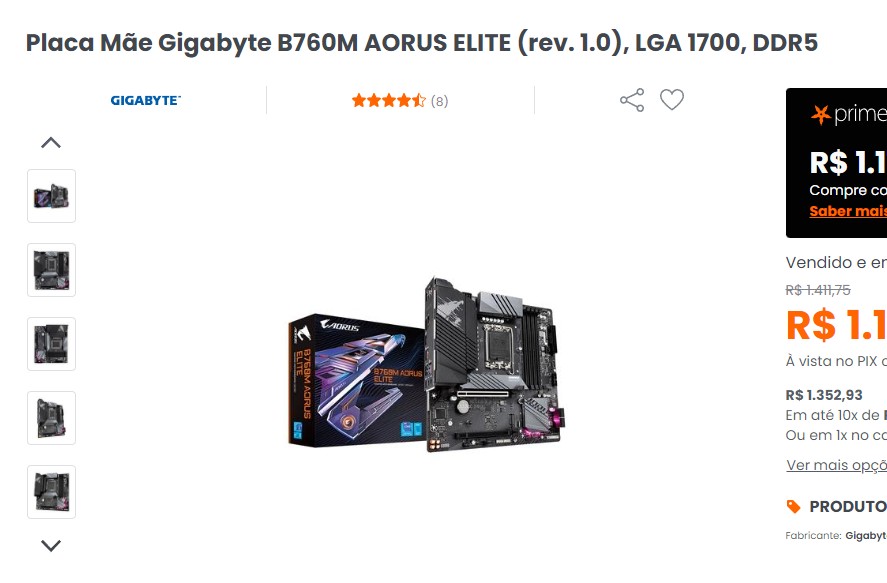The image size is (887, 583).
Task: Click the Gigabyte brand logo
Action: [x=145, y=101]
